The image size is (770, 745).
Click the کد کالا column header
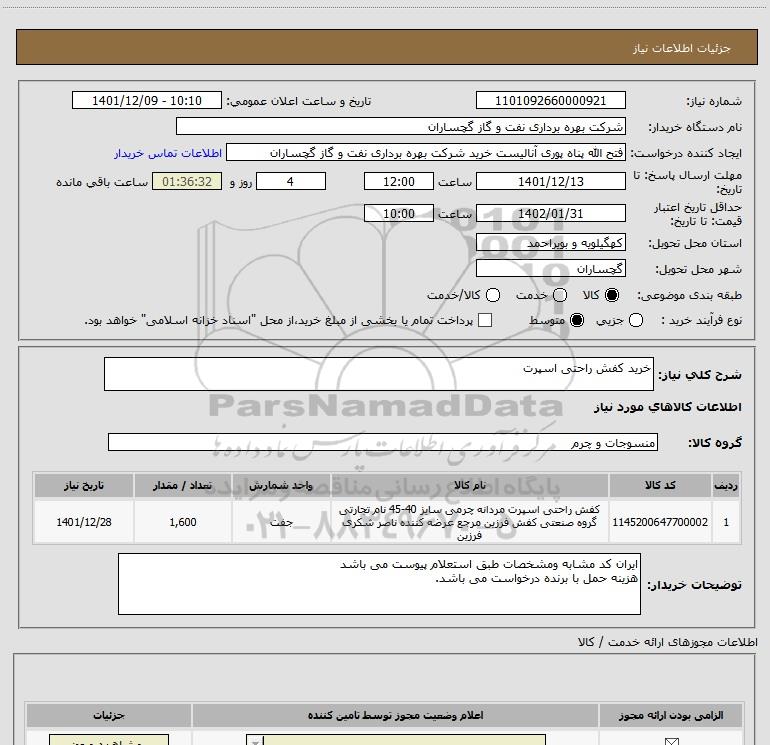click(660, 485)
